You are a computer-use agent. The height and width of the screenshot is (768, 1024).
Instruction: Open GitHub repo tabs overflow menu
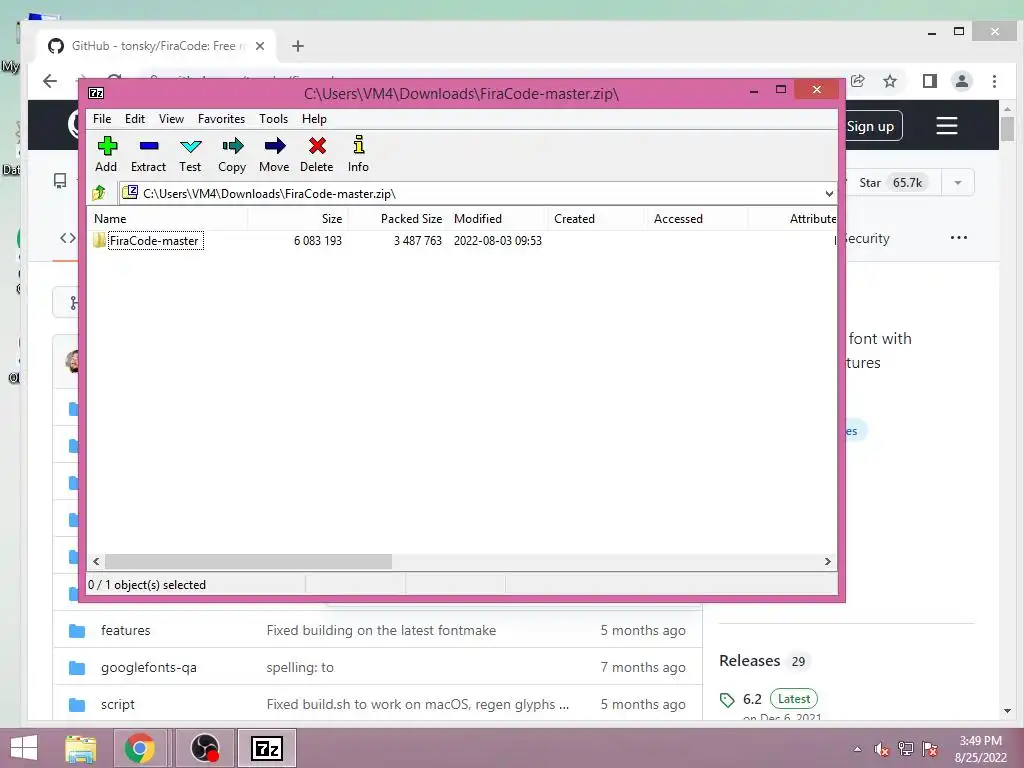click(959, 238)
